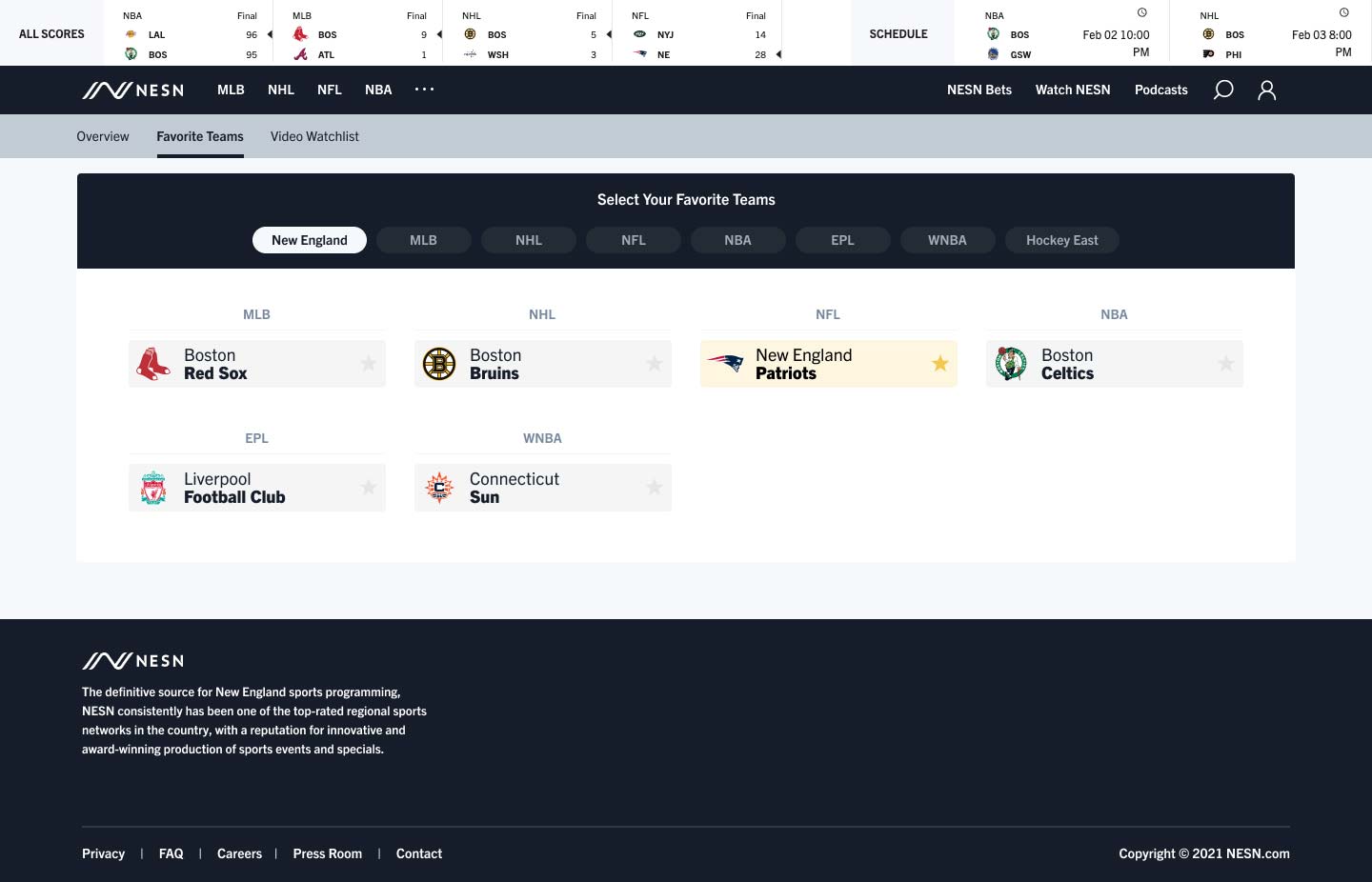Switch to the Video Watchlist tab

314,136
